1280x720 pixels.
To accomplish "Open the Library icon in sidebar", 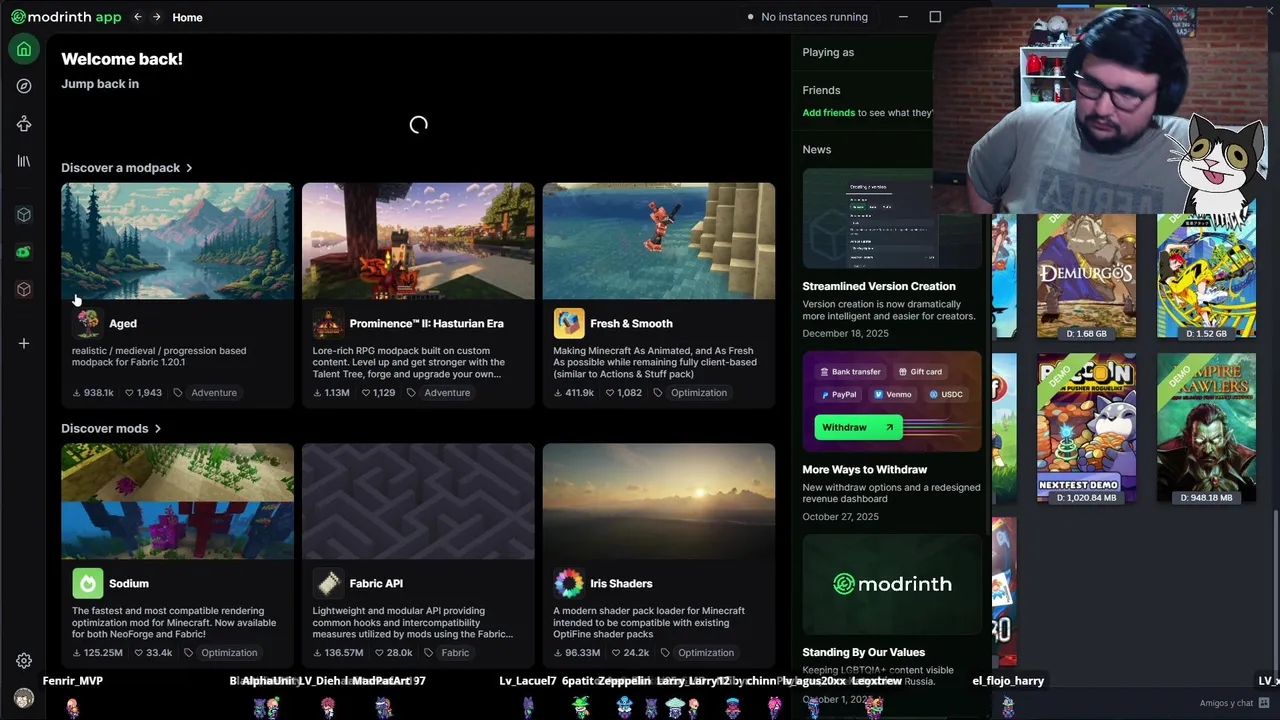I will tap(24, 161).
